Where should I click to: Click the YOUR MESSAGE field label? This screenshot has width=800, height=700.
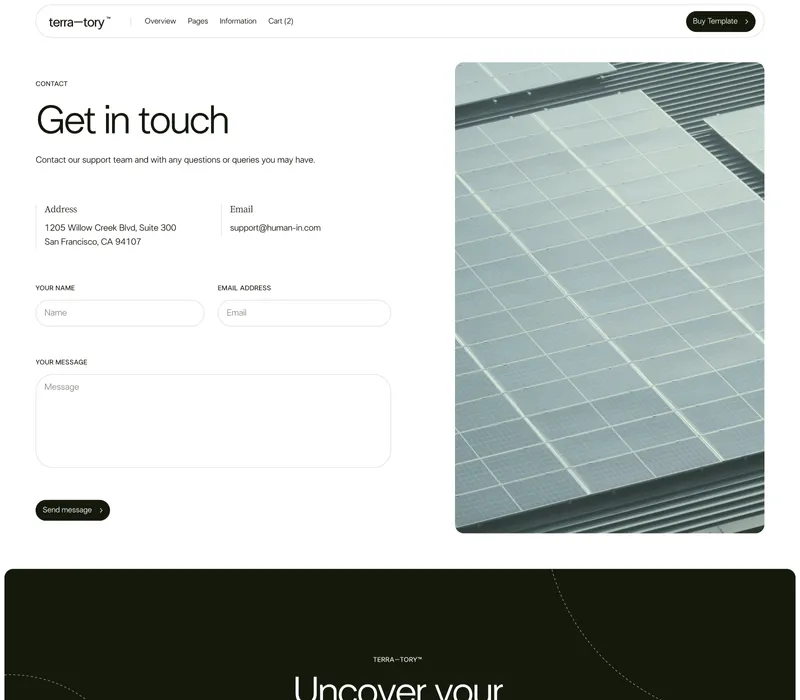61,362
